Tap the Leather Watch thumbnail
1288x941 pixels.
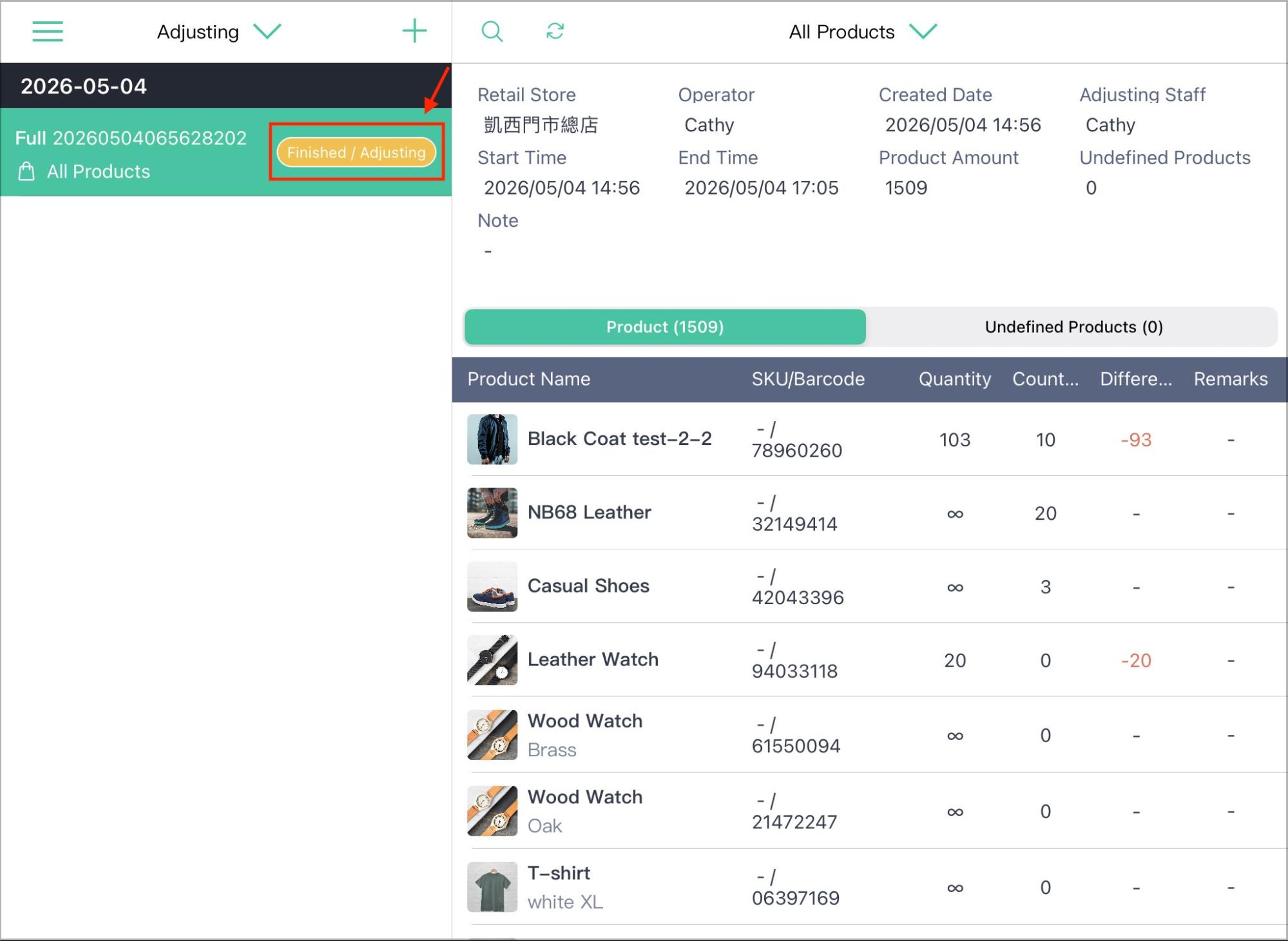(x=492, y=660)
